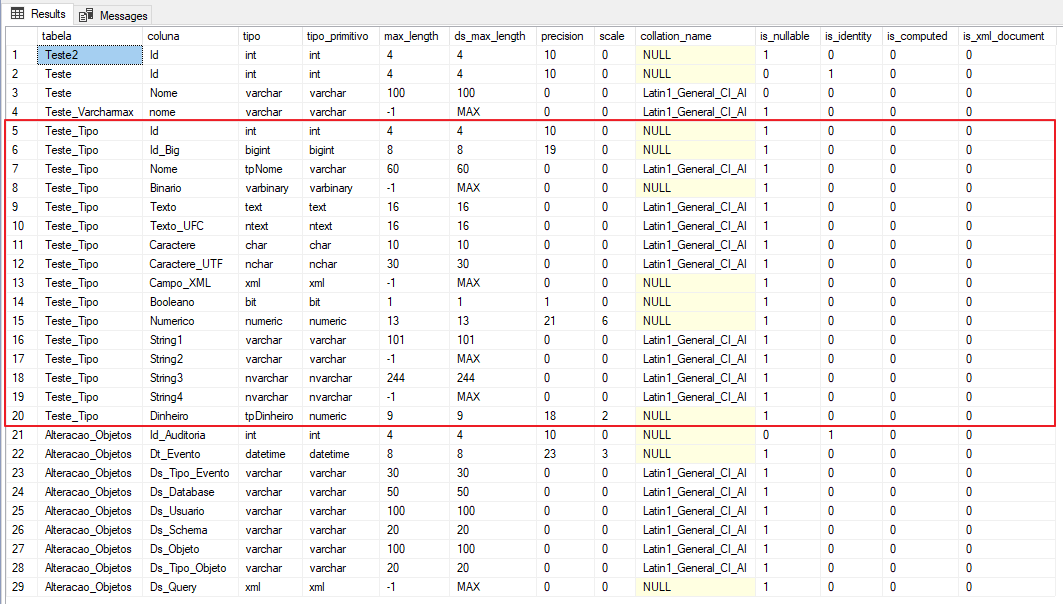Click the 'ds_max_length' column header
Image resolution: width=1063 pixels, height=604 pixels.
(493, 36)
